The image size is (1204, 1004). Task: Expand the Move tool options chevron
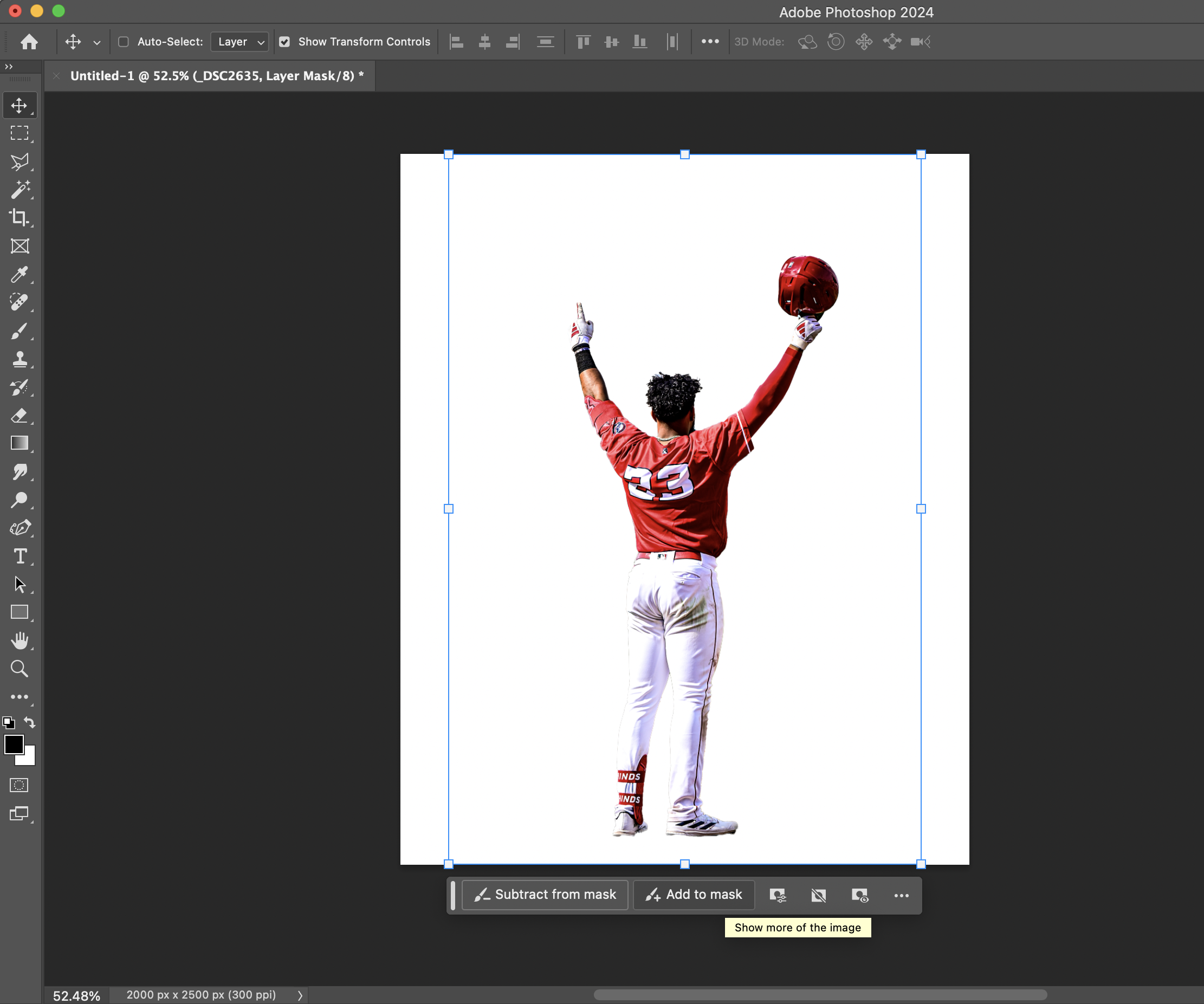[96, 42]
